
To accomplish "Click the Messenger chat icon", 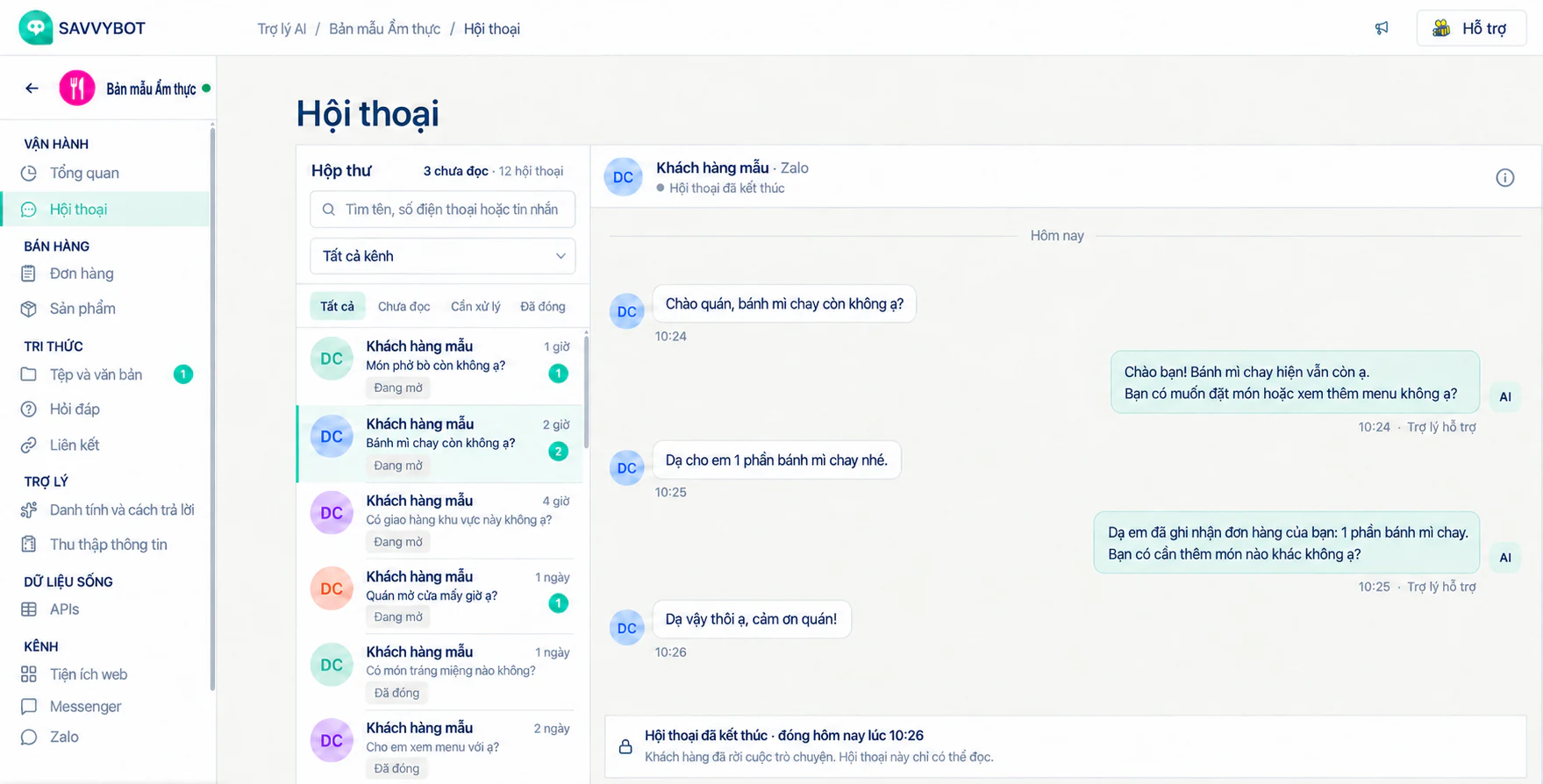I will point(29,707).
